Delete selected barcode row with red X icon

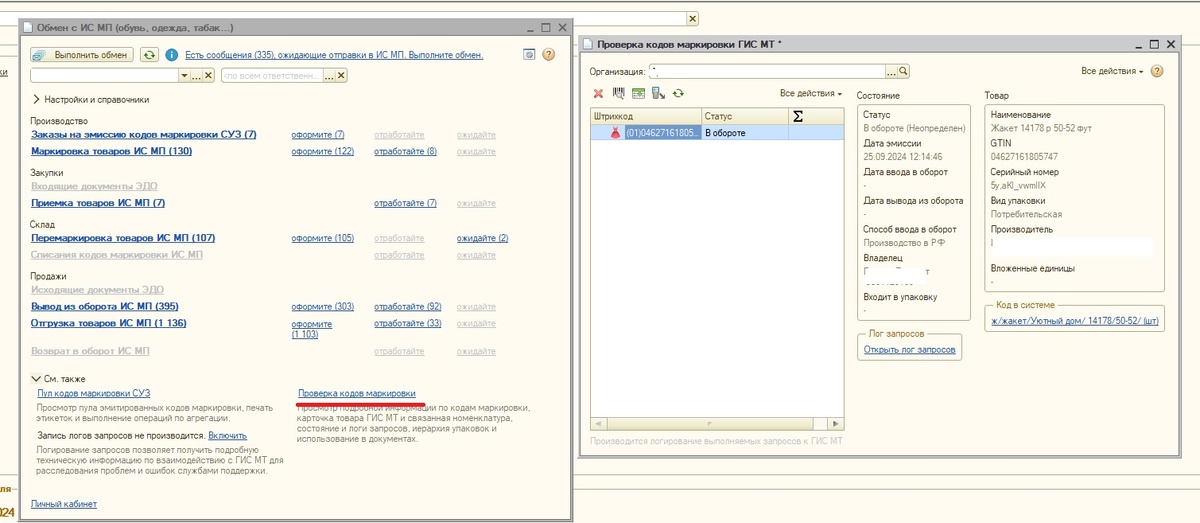click(x=598, y=93)
